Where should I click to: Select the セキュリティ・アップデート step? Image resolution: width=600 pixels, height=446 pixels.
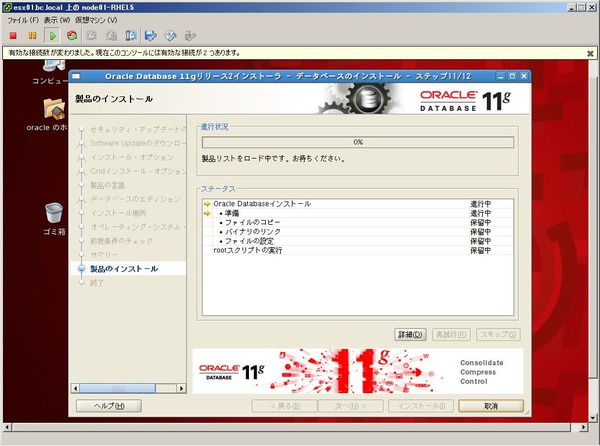click(x=138, y=129)
